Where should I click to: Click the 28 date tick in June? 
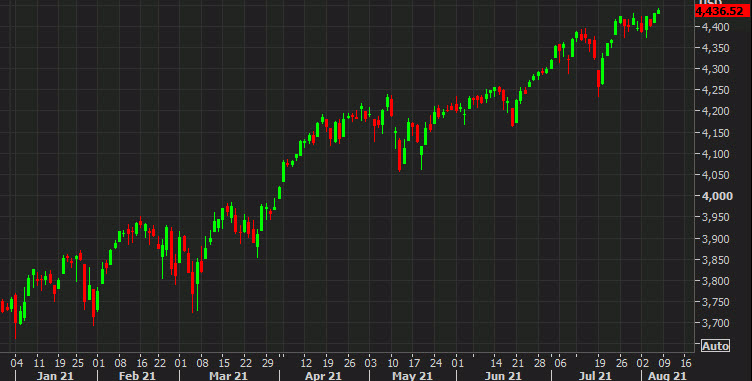(x=540, y=362)
